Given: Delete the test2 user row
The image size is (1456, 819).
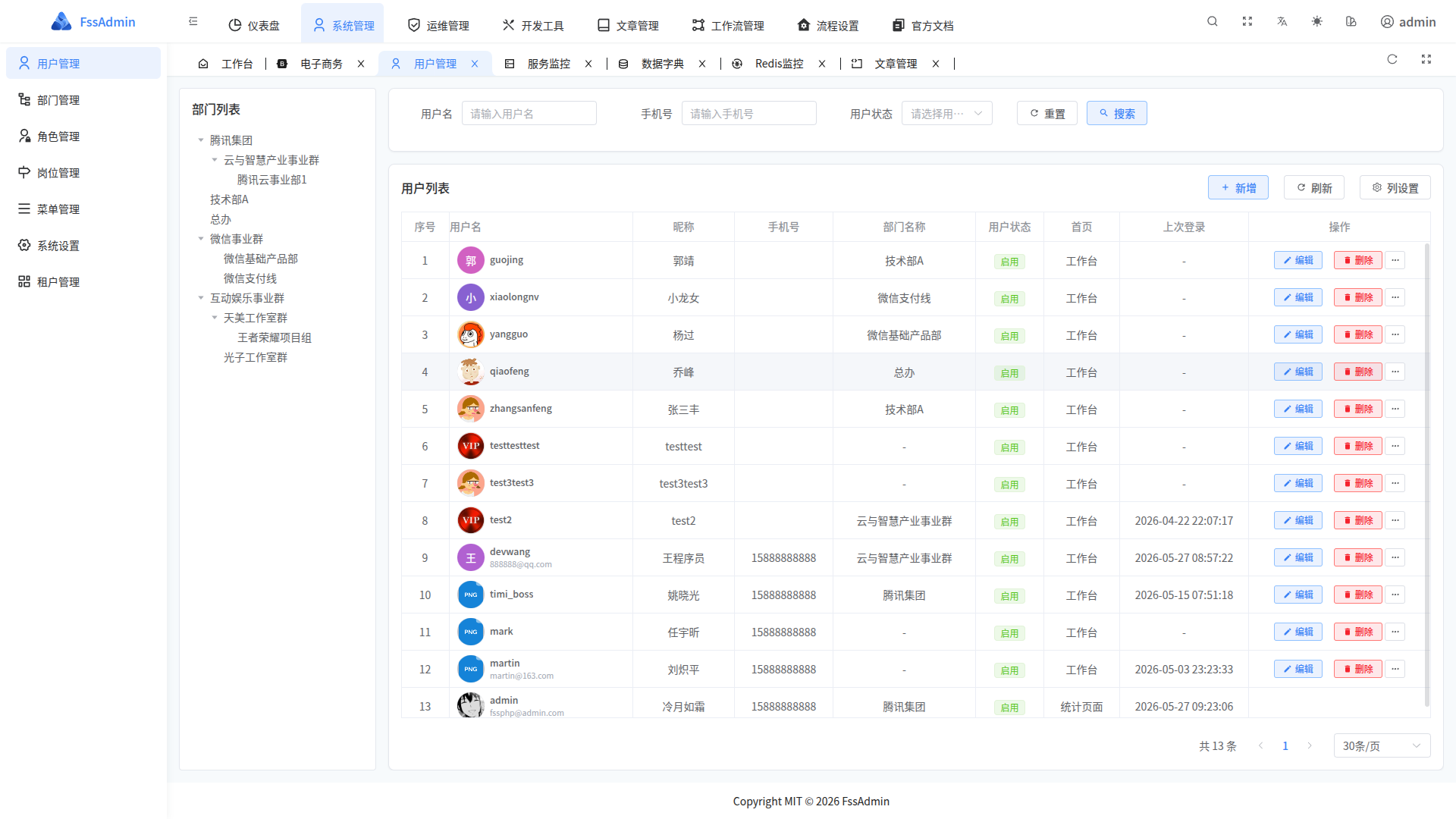Looking at the screenshot, I should point(1358,520).
